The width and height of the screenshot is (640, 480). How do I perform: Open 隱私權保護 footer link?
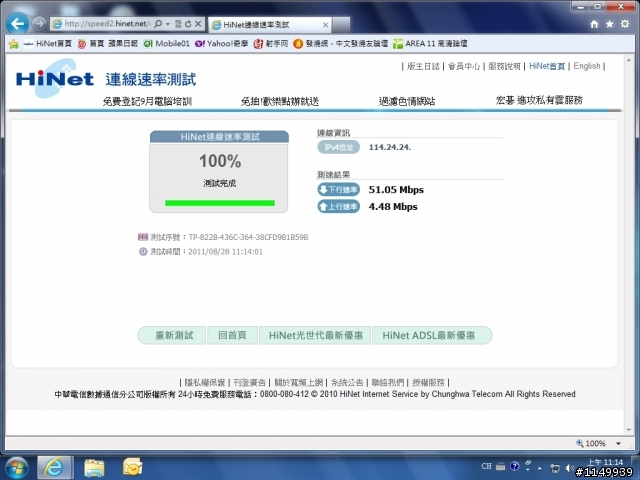[205, 382]
